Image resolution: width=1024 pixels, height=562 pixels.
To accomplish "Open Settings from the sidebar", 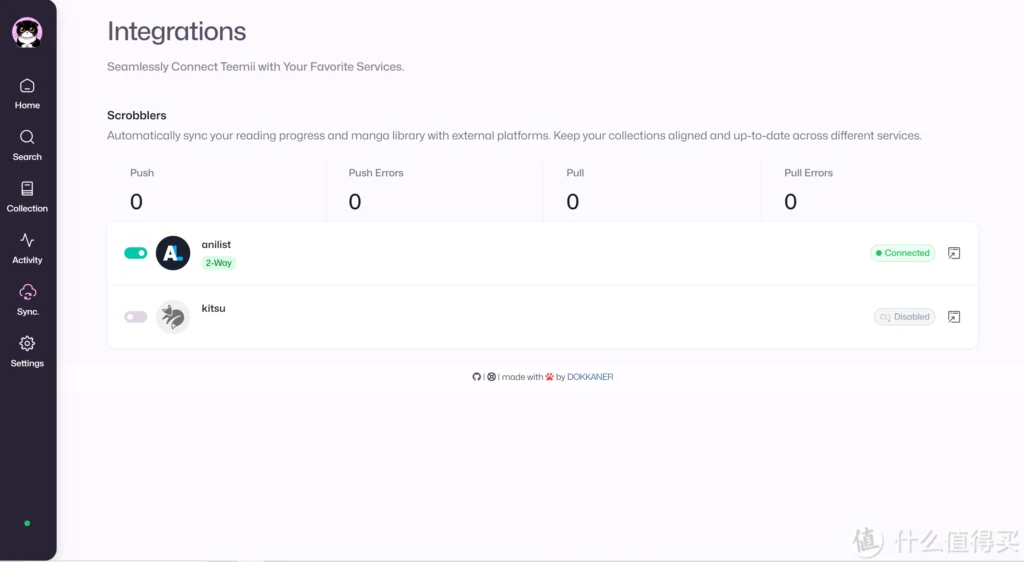I will [27, 351].
